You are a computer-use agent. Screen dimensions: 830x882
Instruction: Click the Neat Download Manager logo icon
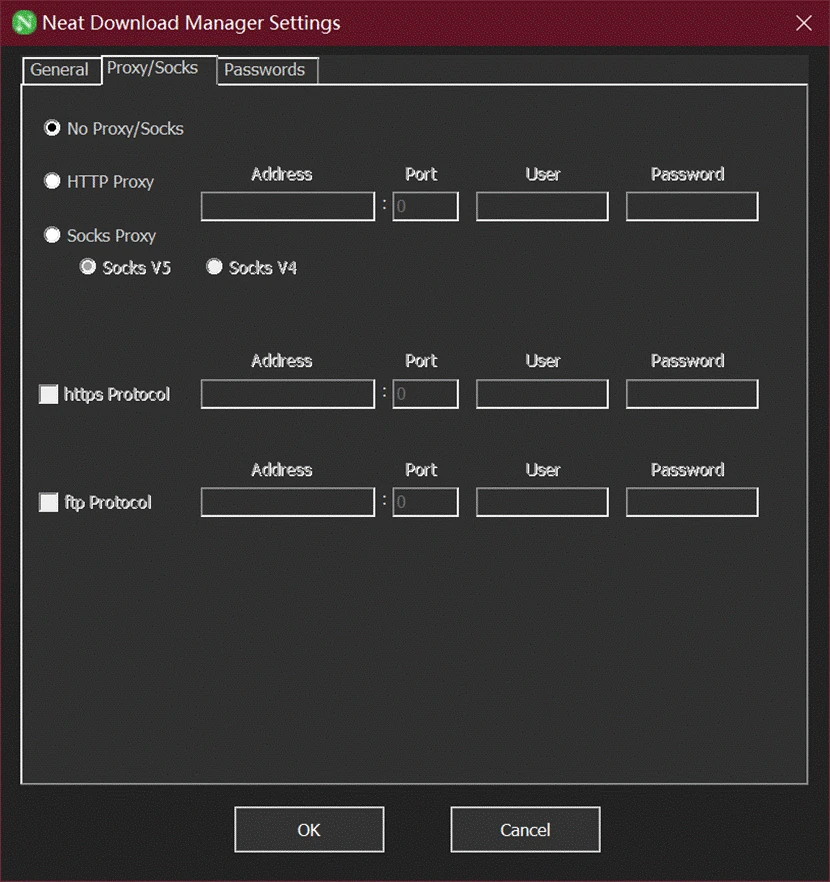[x=24, y=23]
